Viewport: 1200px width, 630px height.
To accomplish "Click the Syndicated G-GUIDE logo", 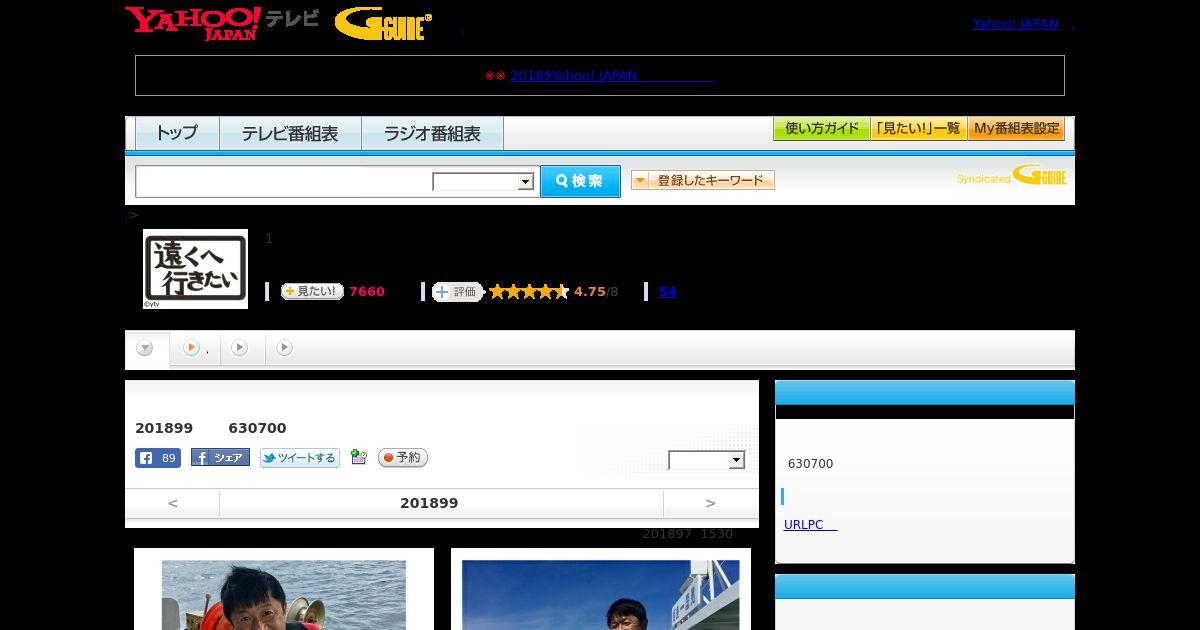I will (1011, 176).
